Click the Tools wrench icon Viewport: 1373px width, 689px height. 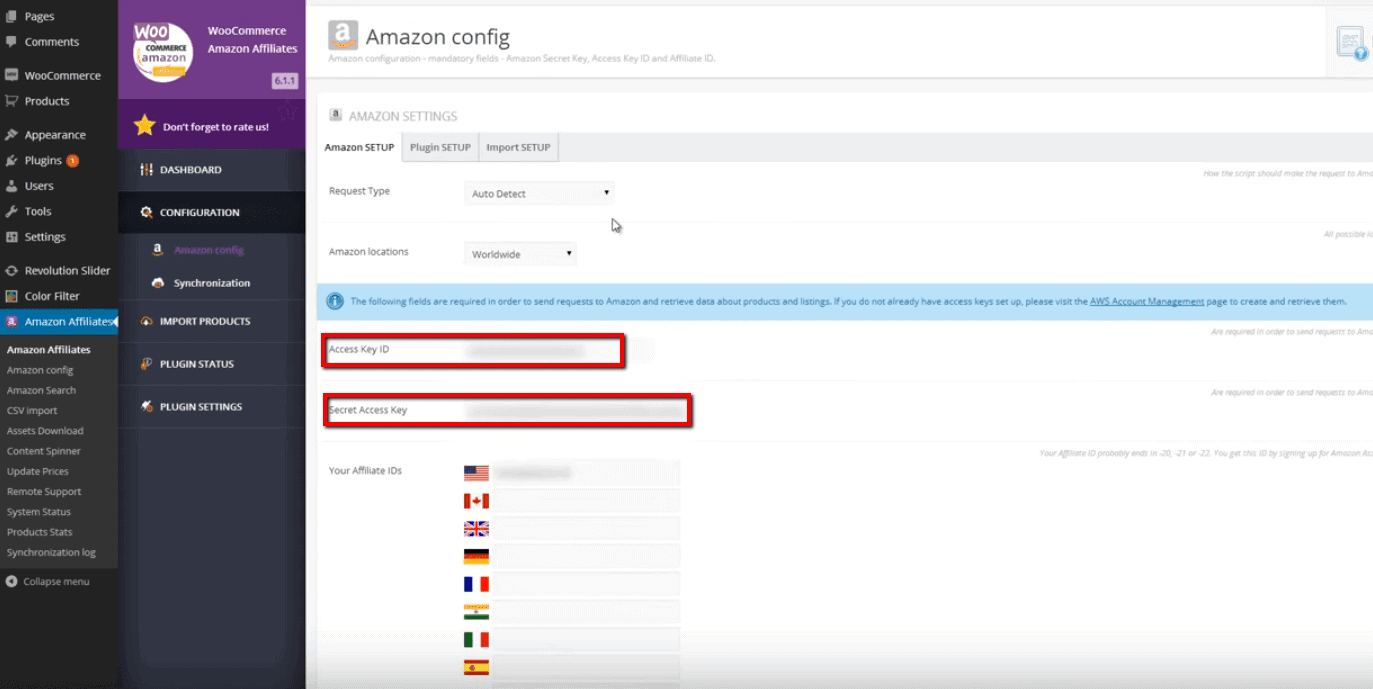11,211
